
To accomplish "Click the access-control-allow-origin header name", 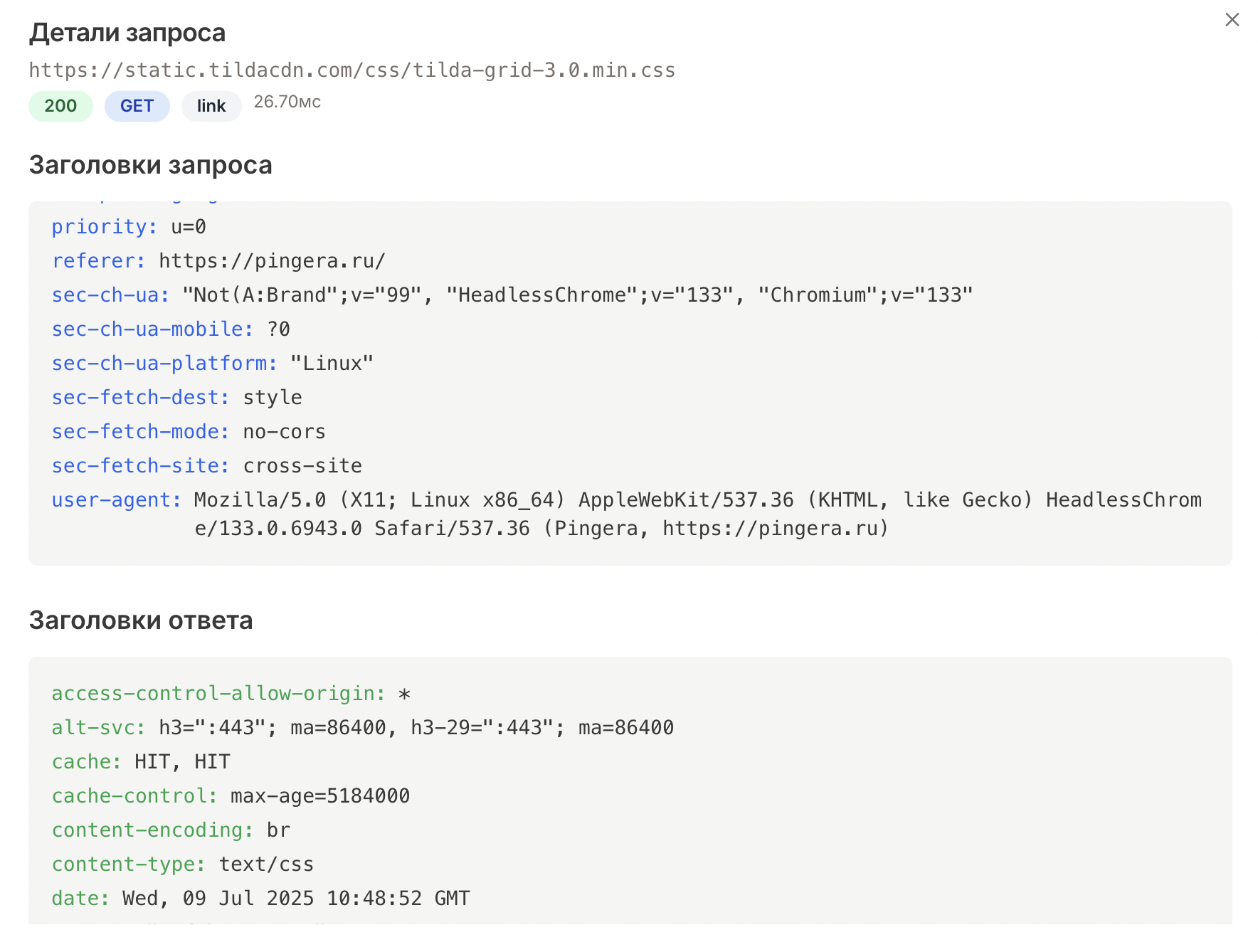I will click(x=218, y=694).
